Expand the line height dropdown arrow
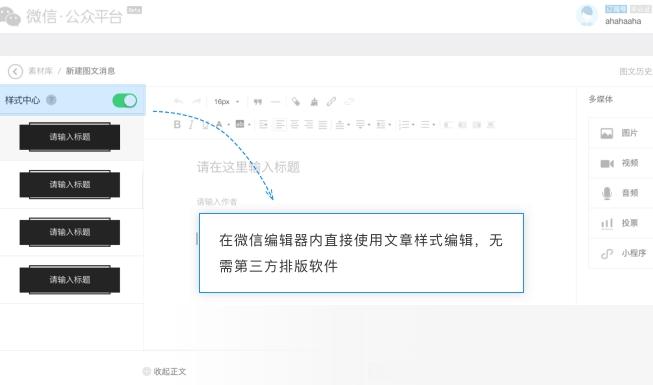This screenshot has height=385, width=653. (389, 125)
